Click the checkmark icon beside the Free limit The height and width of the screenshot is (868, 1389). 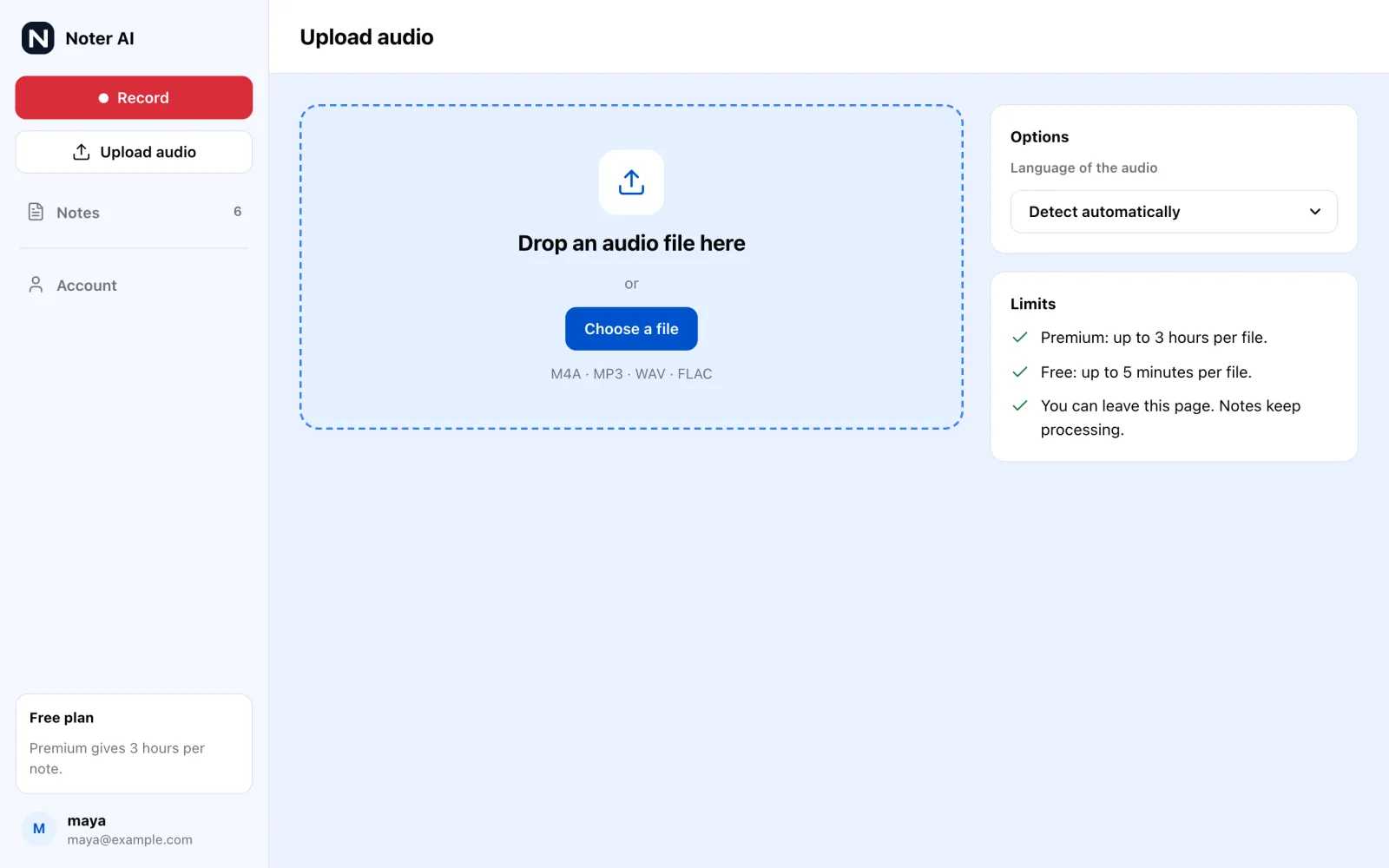(x=1020, y=372)
